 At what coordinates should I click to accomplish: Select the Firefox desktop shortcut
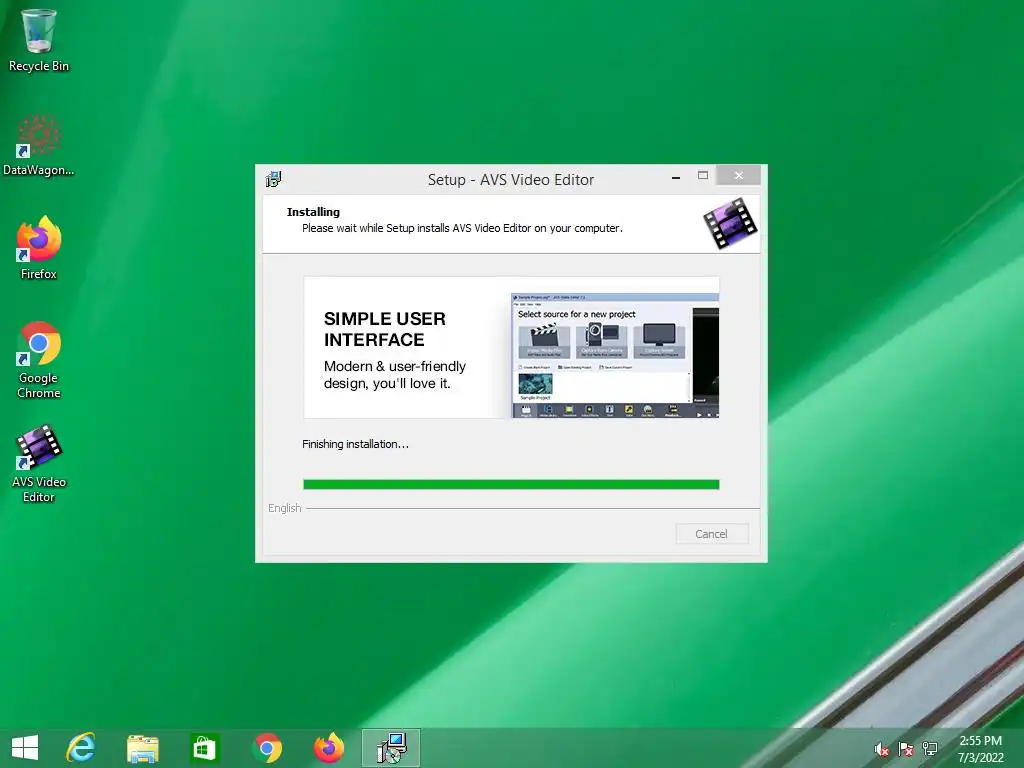pos(39,248)
